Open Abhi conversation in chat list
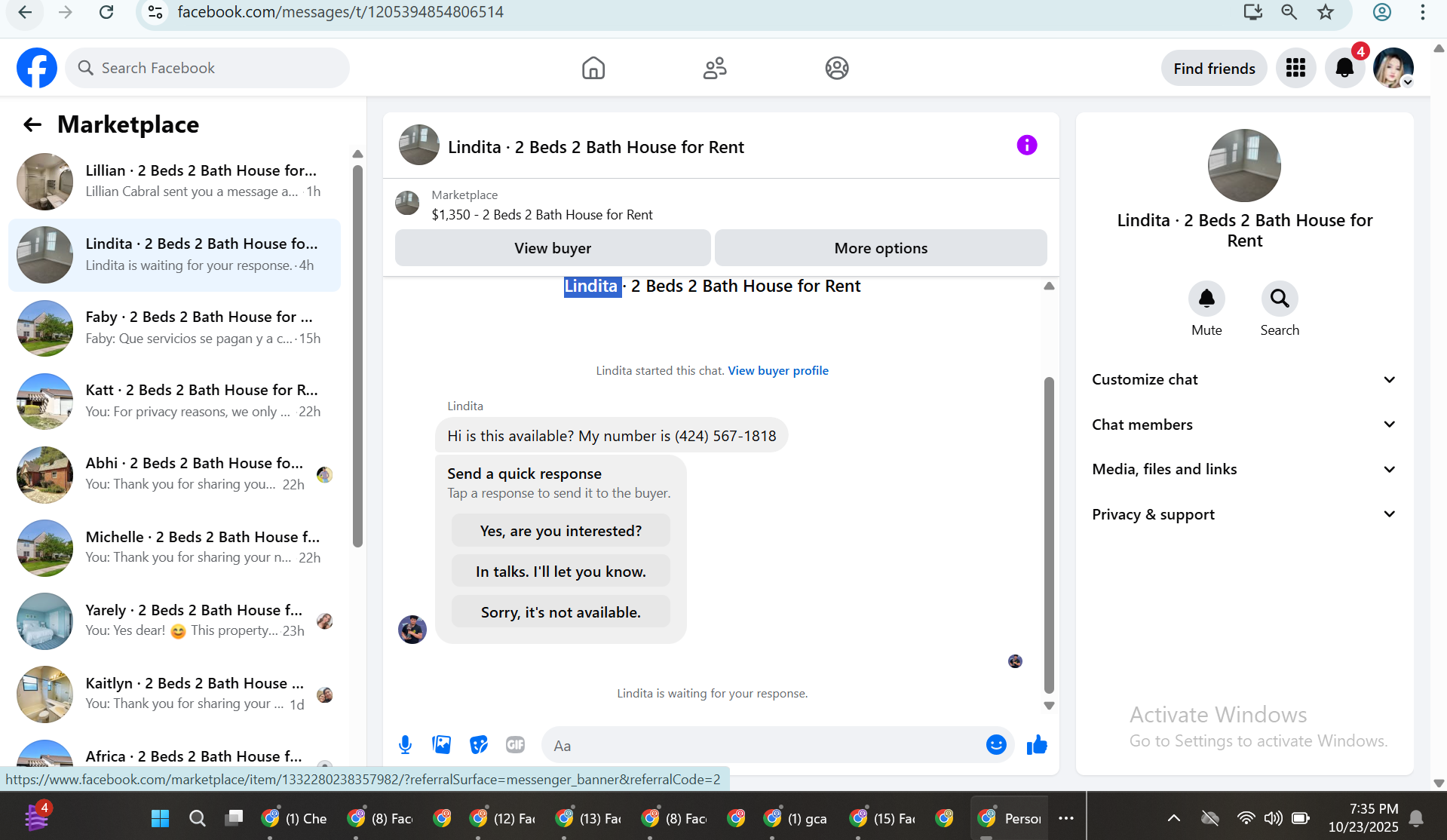This screenshot has height=840, width=1447. coord(174,474)
